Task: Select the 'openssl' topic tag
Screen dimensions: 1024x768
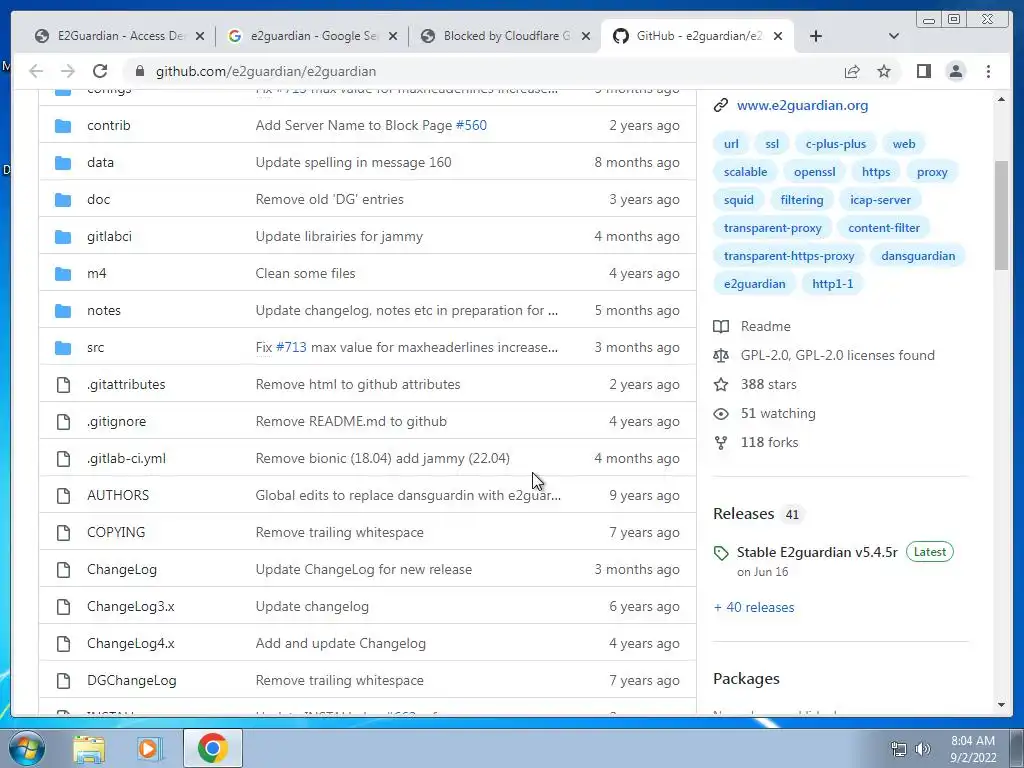Action: (814, 172)
